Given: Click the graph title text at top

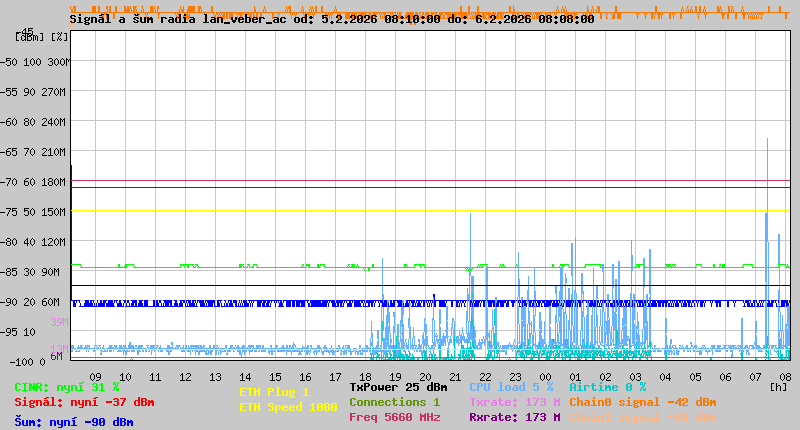Looking at the screenshot, I should [x=331, y=19].
